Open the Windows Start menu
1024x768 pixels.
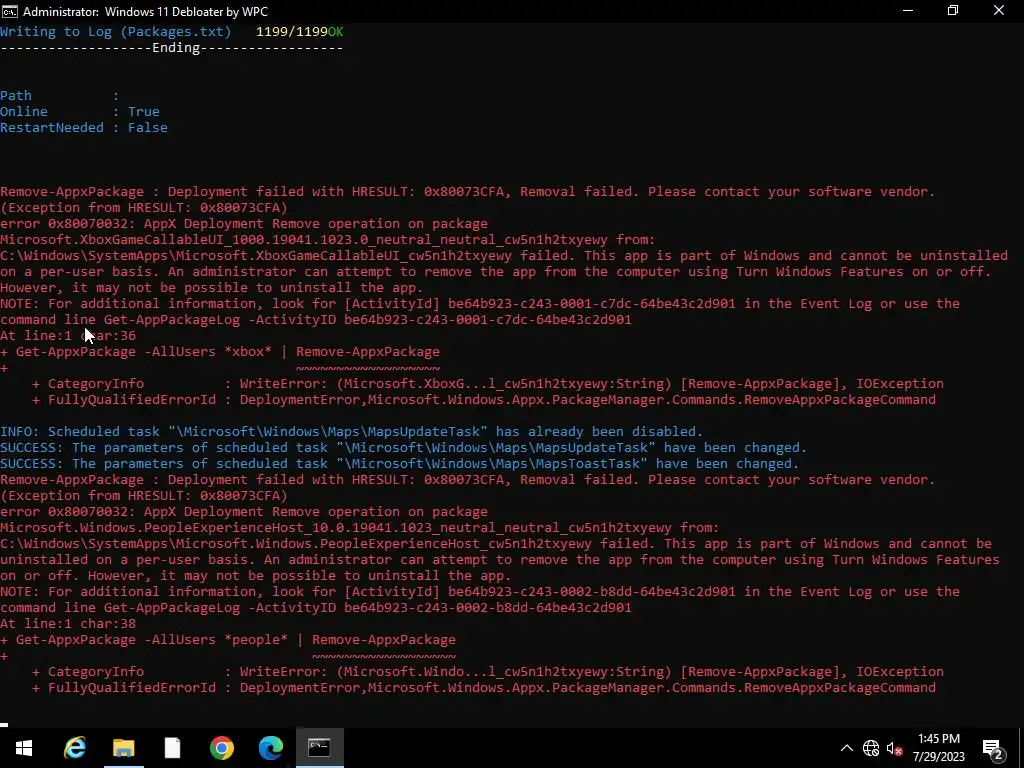tap(24, 748)
